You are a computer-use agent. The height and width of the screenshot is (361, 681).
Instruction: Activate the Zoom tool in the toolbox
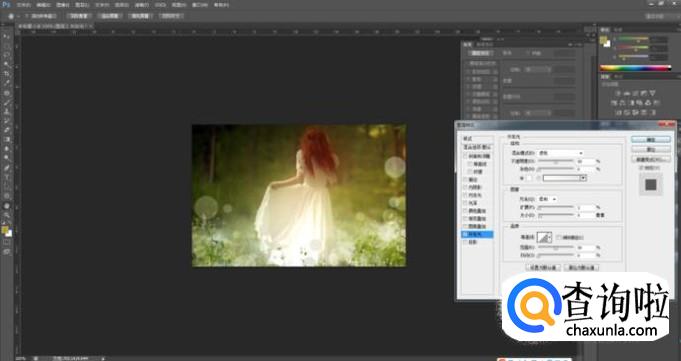click(x=7, y=215)
